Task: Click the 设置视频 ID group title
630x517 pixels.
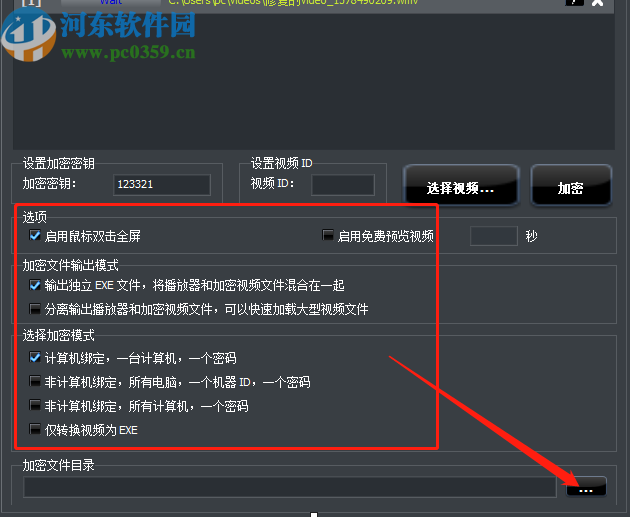Action: [282, 163]
